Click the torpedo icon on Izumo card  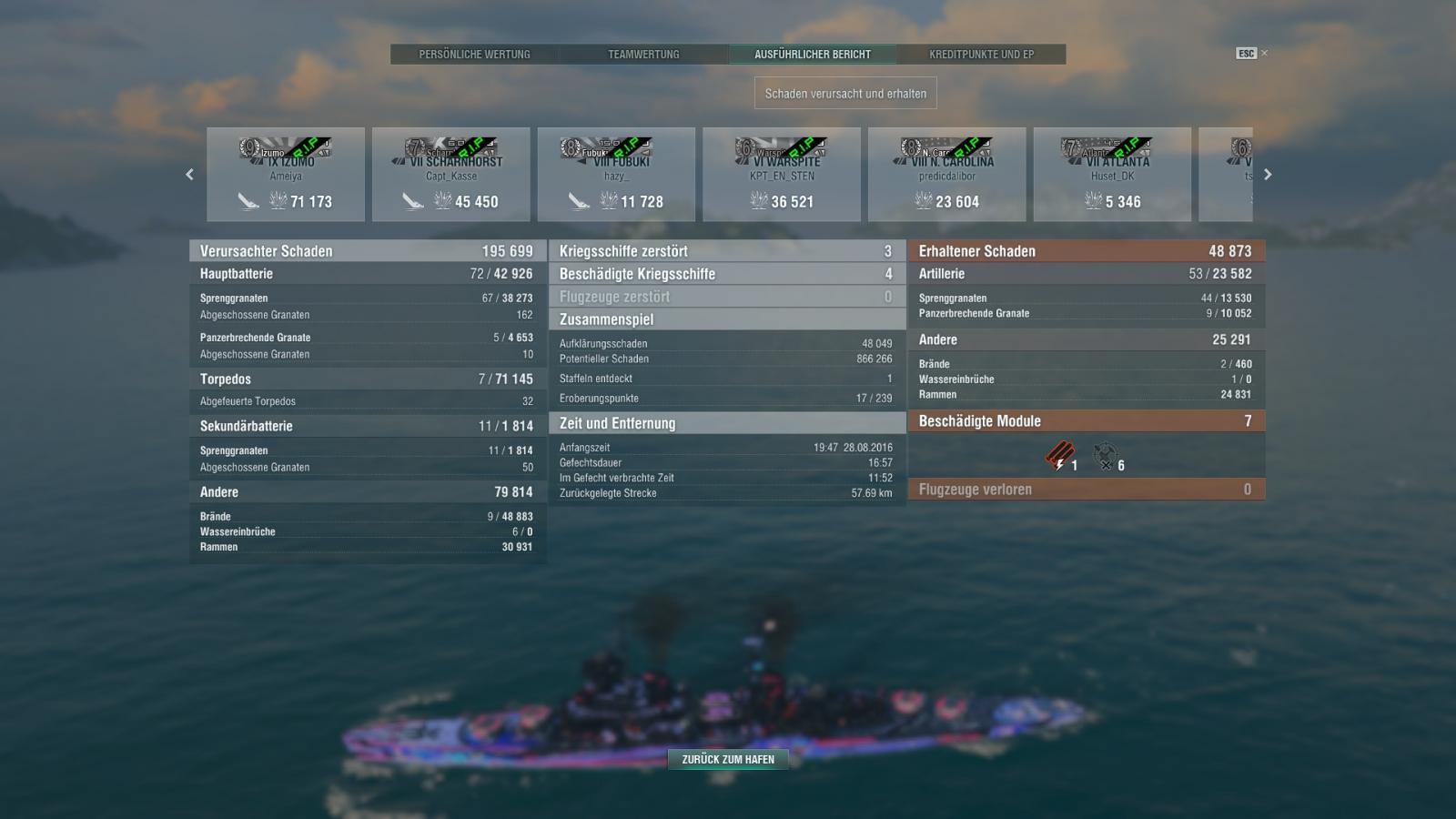pyautogui.click(x=248, y=201)
